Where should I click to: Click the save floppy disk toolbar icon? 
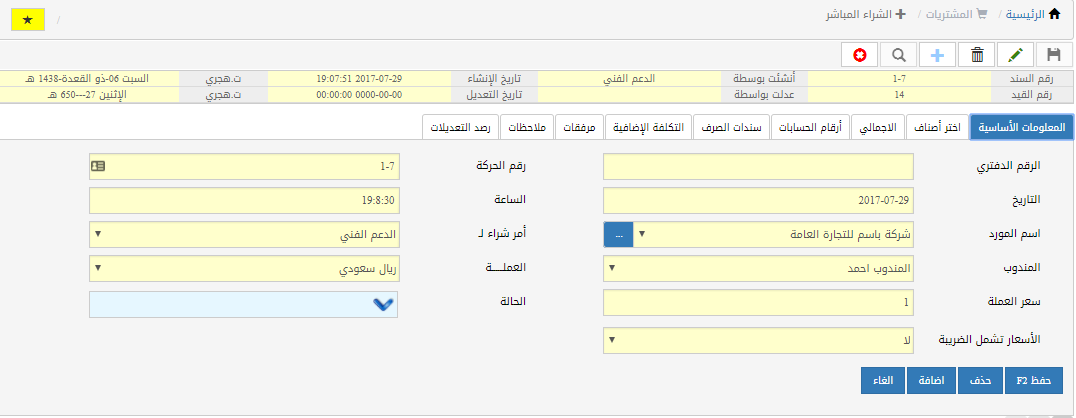(x=1053, y=56)
